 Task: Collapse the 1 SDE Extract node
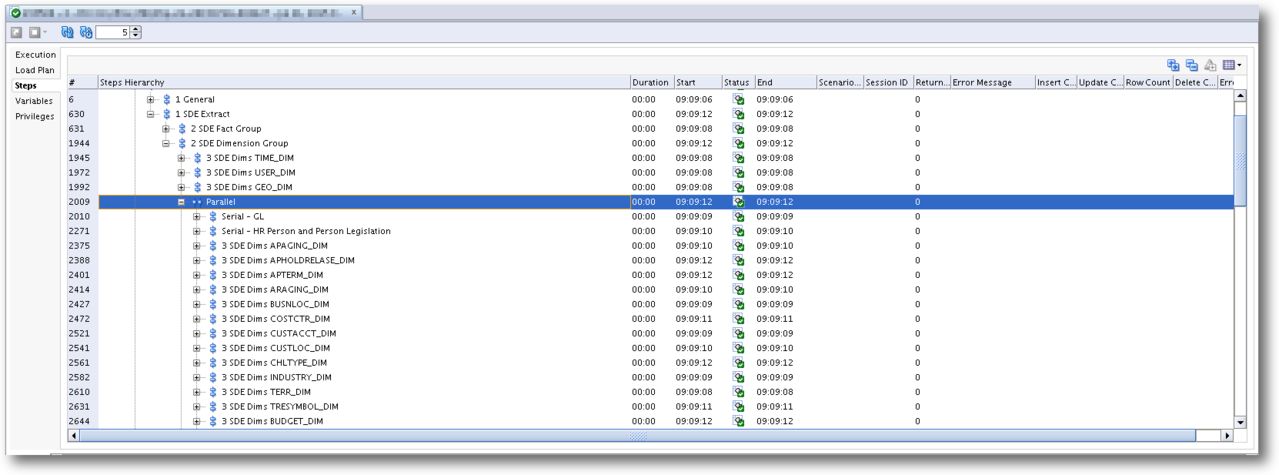(x=151, y=114)
